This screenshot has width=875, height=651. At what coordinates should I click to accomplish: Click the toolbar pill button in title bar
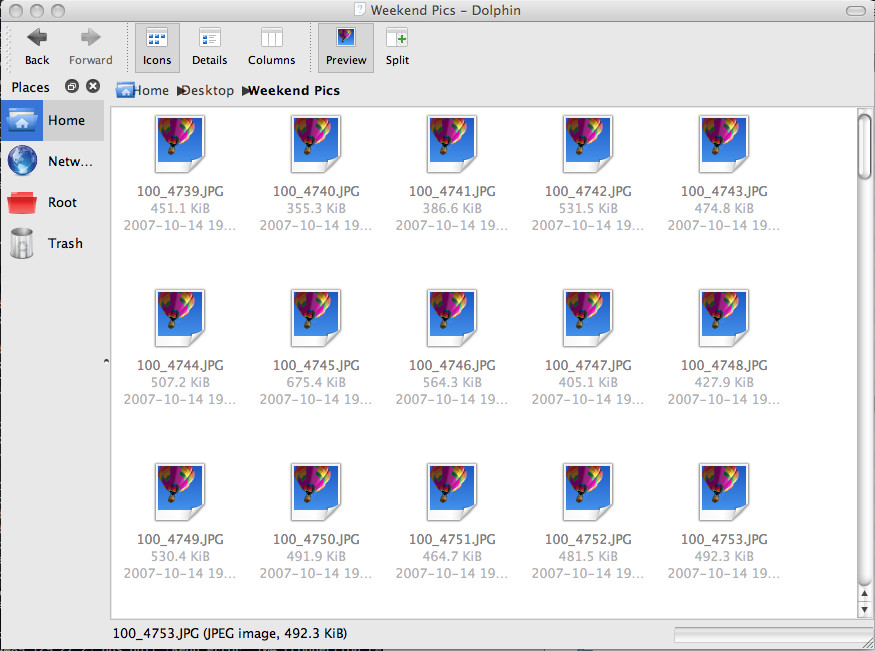855,11
